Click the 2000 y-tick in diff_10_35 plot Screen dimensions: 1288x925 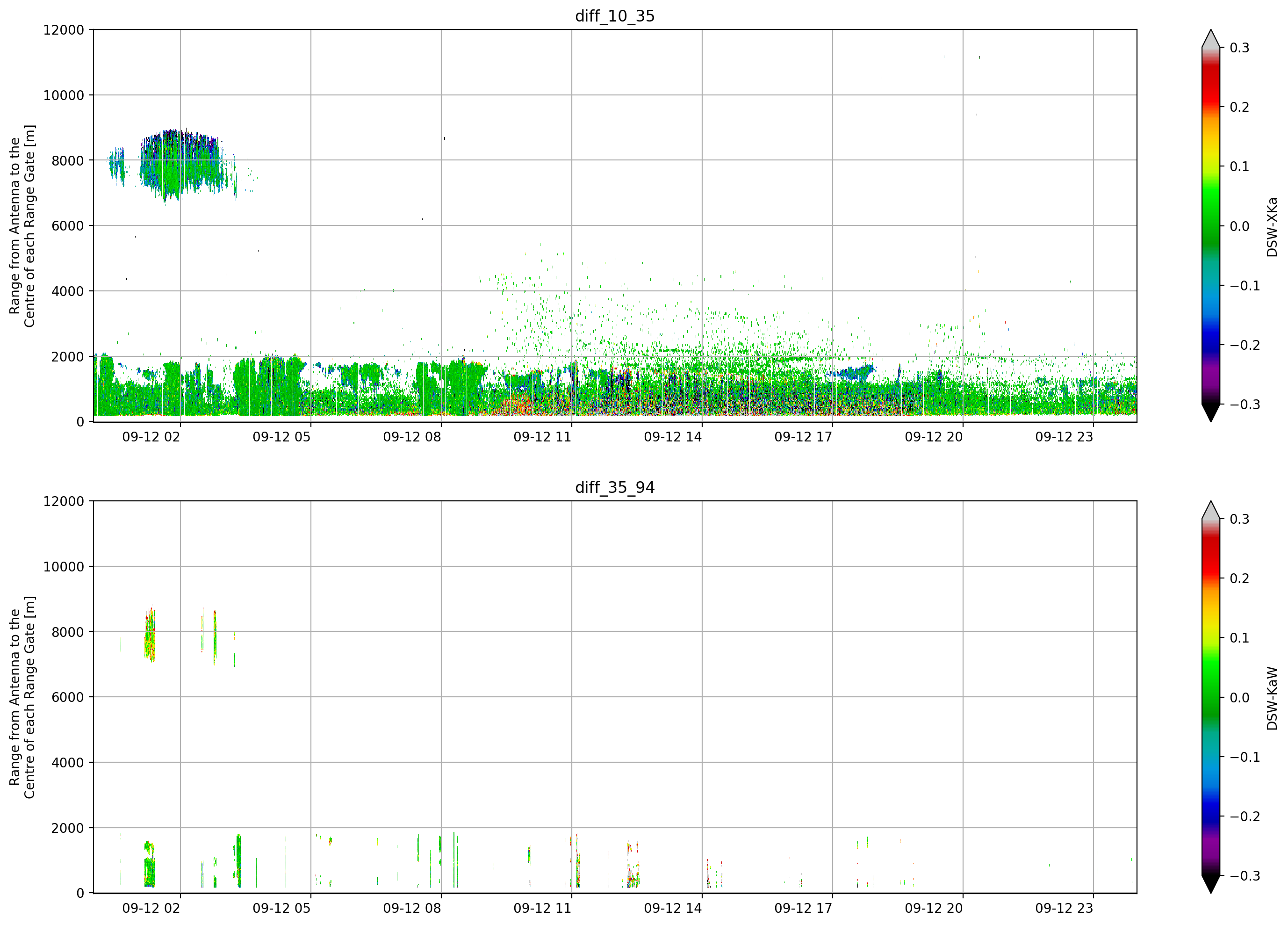[x=68, y=356]
